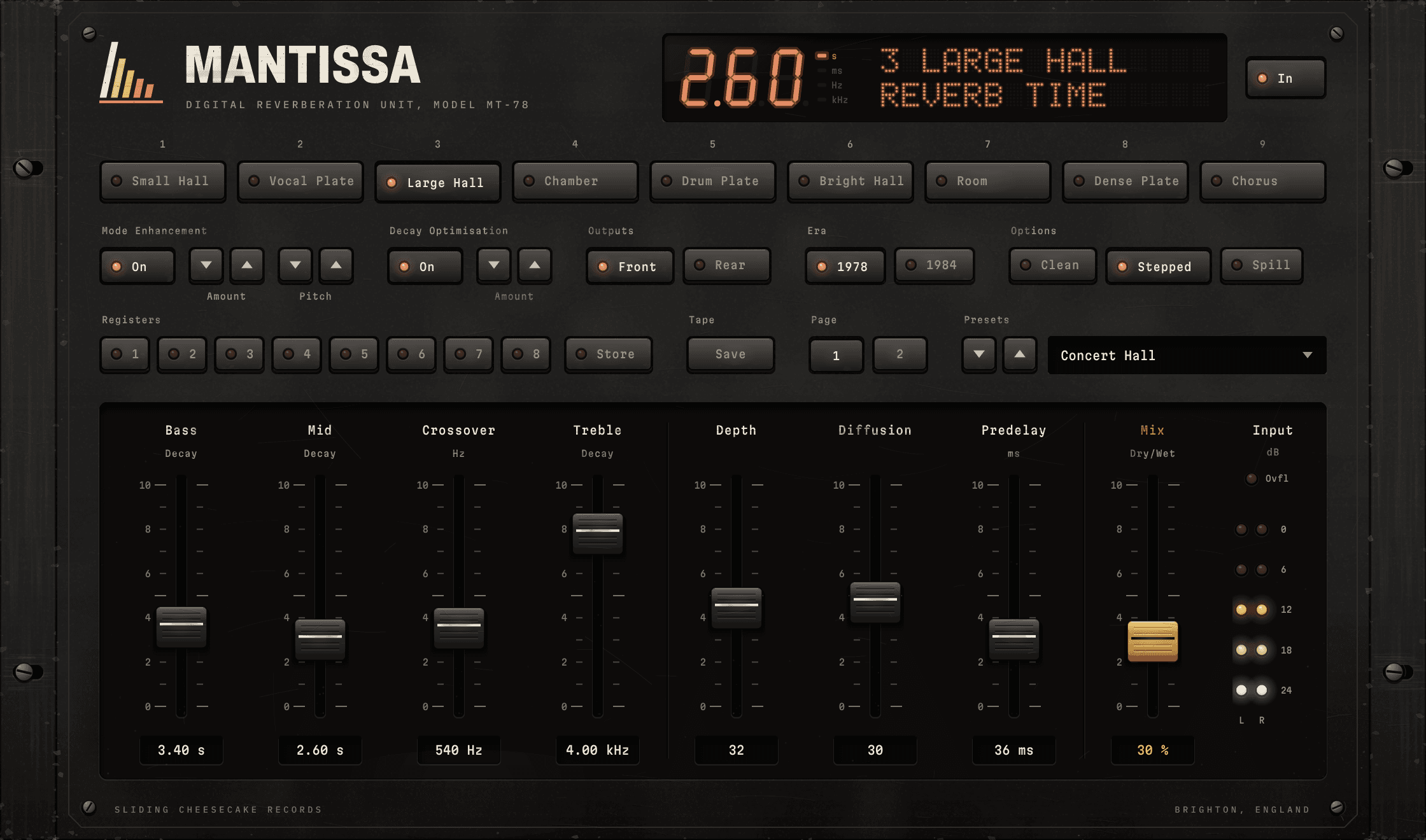Click the Crossover 540 Hz value field

(x=459, y=750)
